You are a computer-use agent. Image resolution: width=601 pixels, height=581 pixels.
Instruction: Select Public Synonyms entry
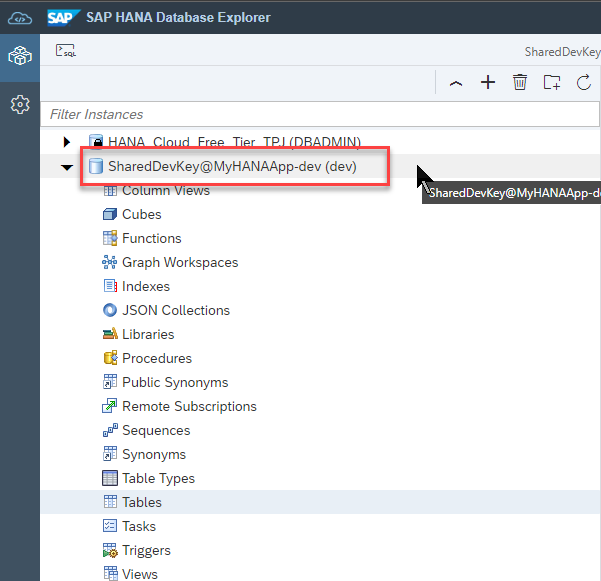pyautogui.click(x=175, y=382)
